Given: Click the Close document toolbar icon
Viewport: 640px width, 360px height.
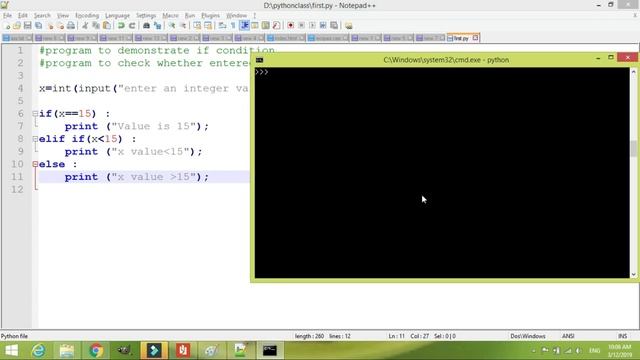Looking at the screenshot, I should tap(50, 26).
